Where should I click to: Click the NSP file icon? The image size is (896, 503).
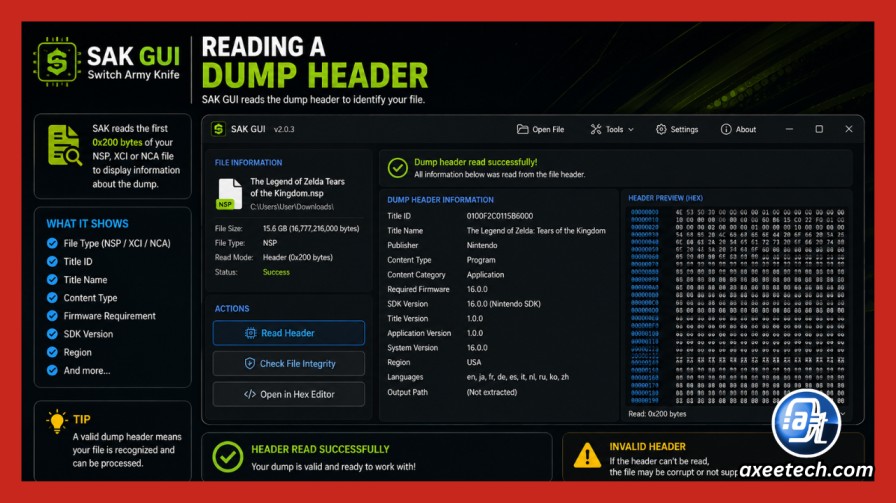[x=229, y=194]
